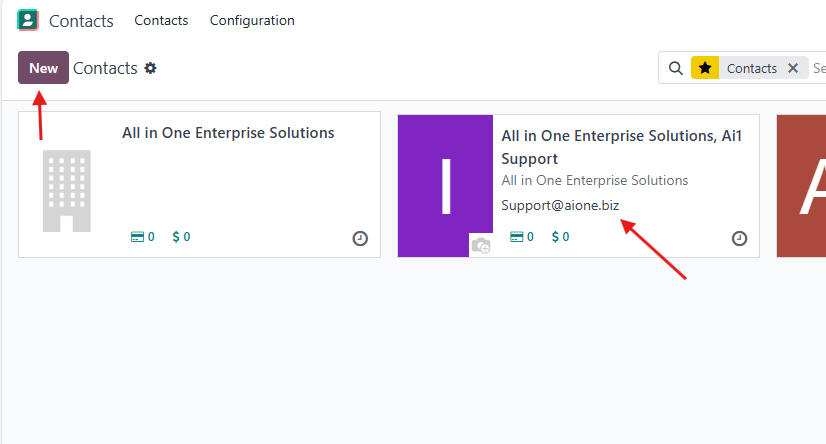826x444 pixels.
Task: Click the dollar sign icon on Ai1 Support card
Action: coord(555,237)
